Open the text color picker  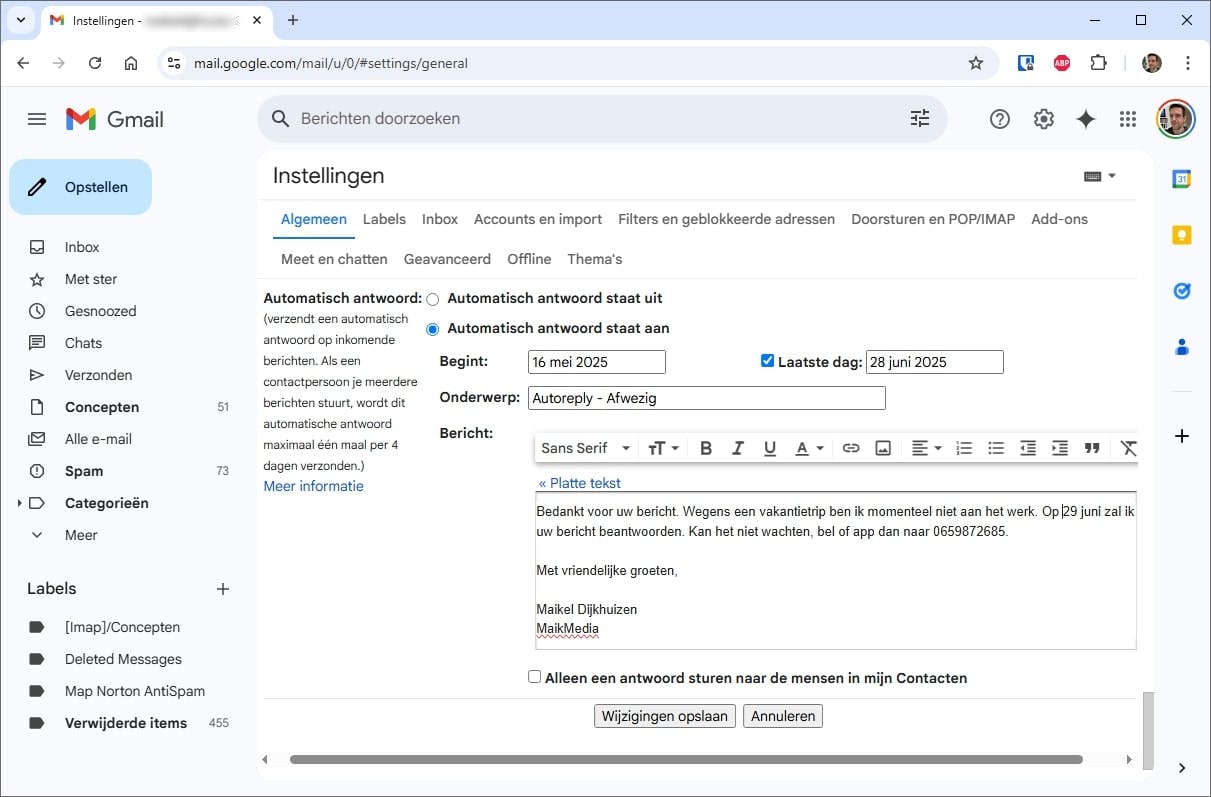(x=808, y=449)
